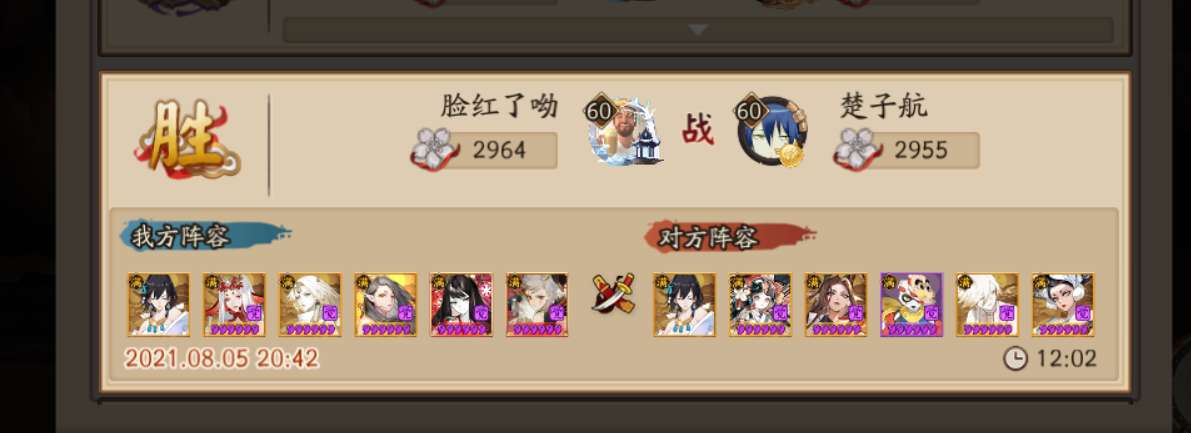Image resolution: width=1191 pixels, height=433 pixels.
Task: Expand the record with the down arrow
Action: click(698, 30)
